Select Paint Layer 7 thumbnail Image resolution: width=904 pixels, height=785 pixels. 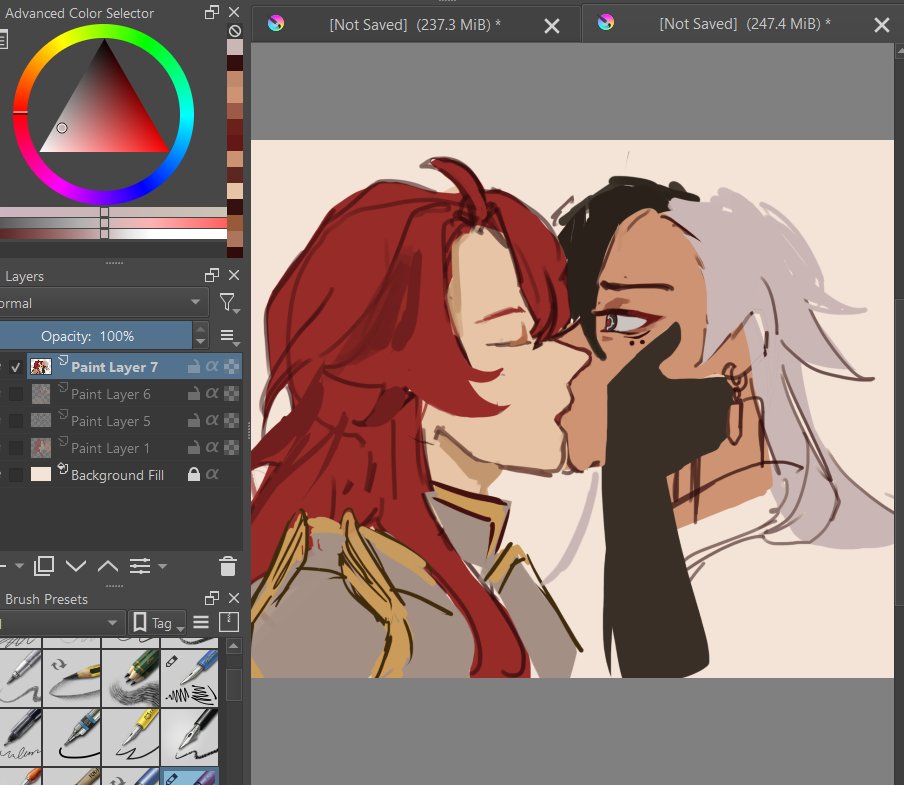(41, 367)
